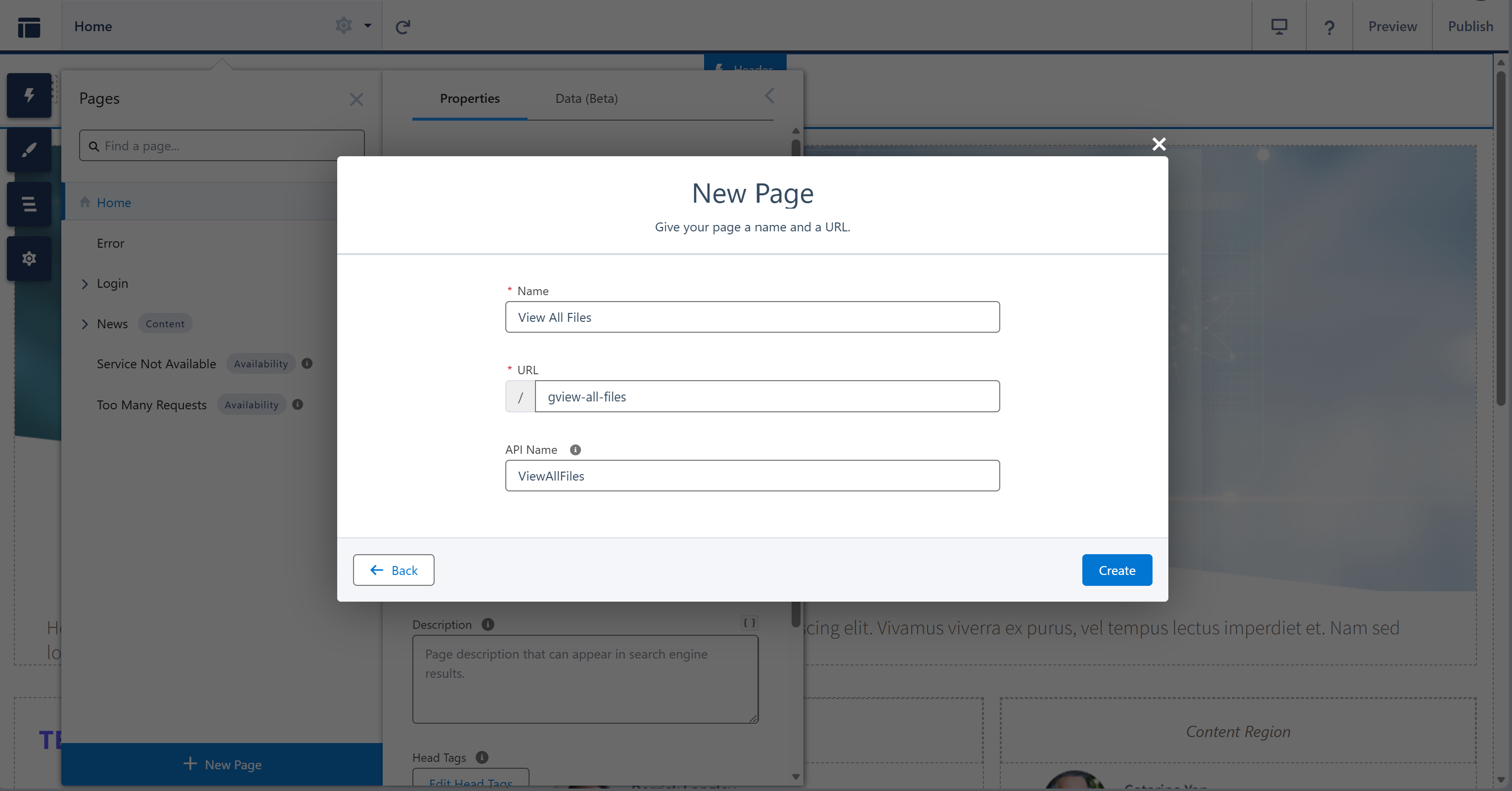The width and height of the screenshot is (1512, 791).
Task: Click the search magnifier icon in Pages panel
Action: [94, 146]
